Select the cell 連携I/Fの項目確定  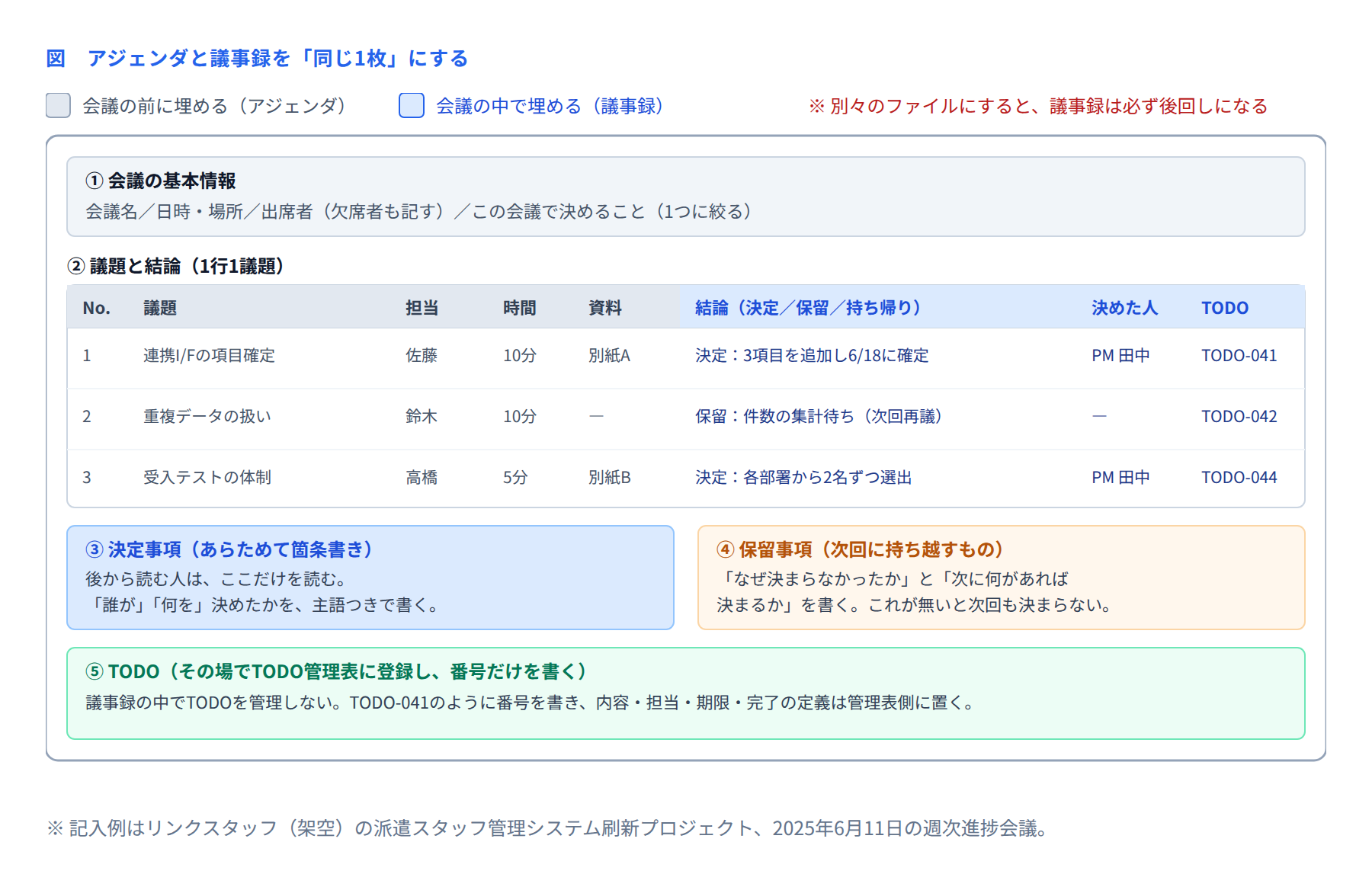tap(209, 355)
